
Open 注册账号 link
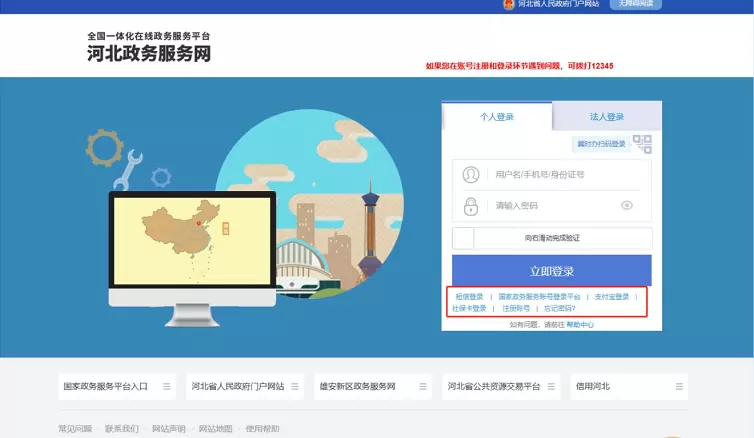[516, 308]
